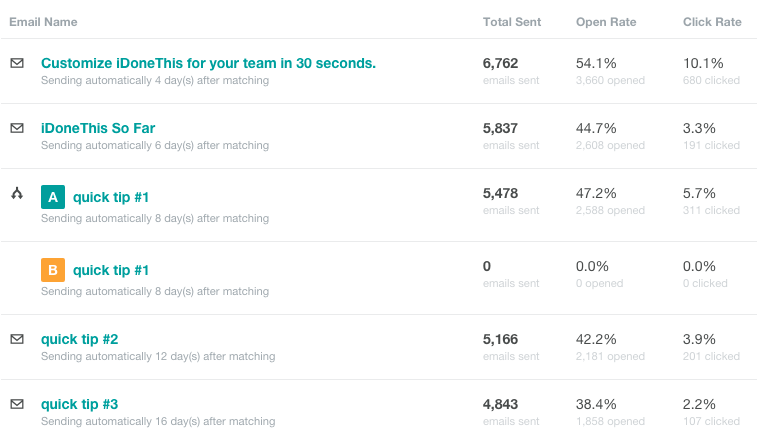The image size is (757, 441).
Task: Click the A/B split test fork icon
Action: [17, 193]
